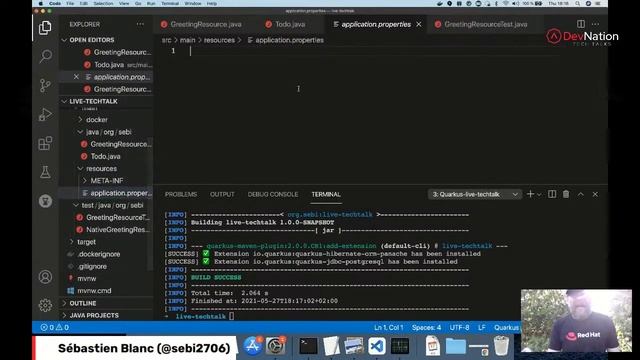Open App Store in the Dock
The height and width of the screenshot is (360, 640).
tap(253, 346)
